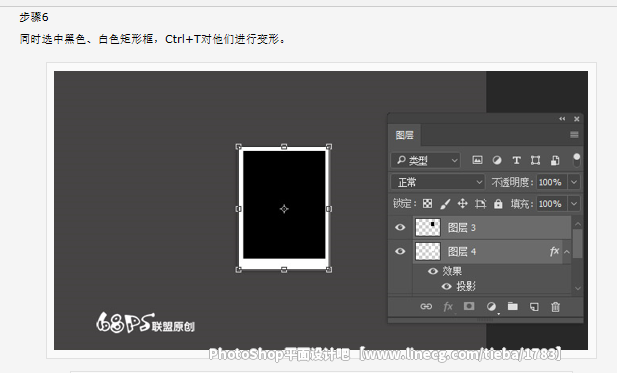Click prevent artboard auto-nesting lock icon
The height and width of the screenshot is (373, 617).
(480, 203)
